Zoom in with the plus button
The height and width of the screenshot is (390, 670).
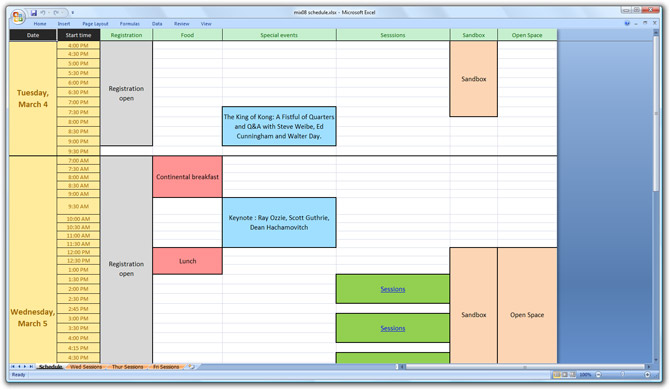tap(647, 375)
